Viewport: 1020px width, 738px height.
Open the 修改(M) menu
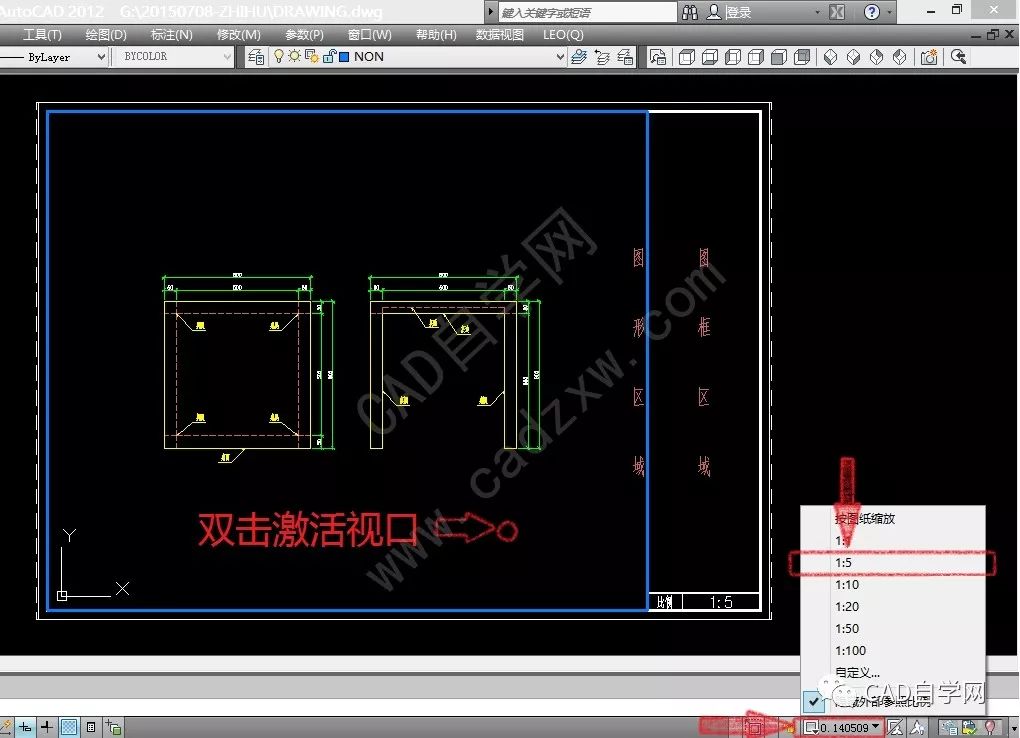click(238, 35)
